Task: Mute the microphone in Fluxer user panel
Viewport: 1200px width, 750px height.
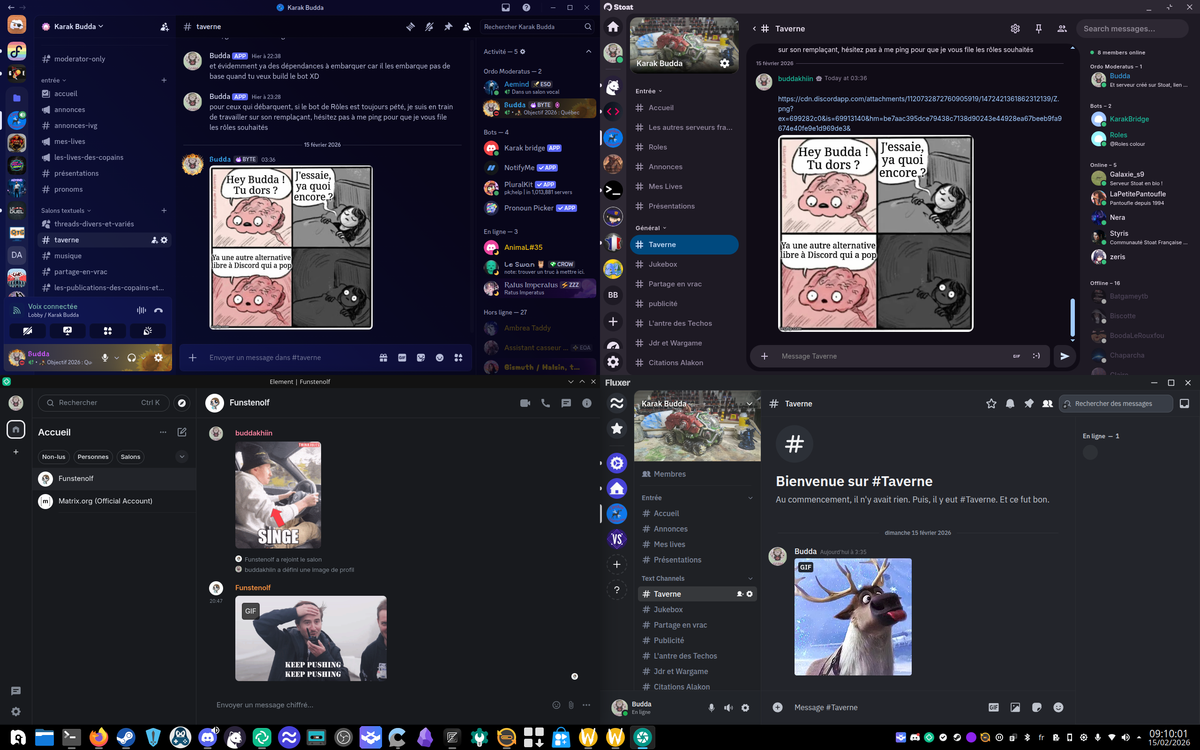Action: tap(711, 707)
